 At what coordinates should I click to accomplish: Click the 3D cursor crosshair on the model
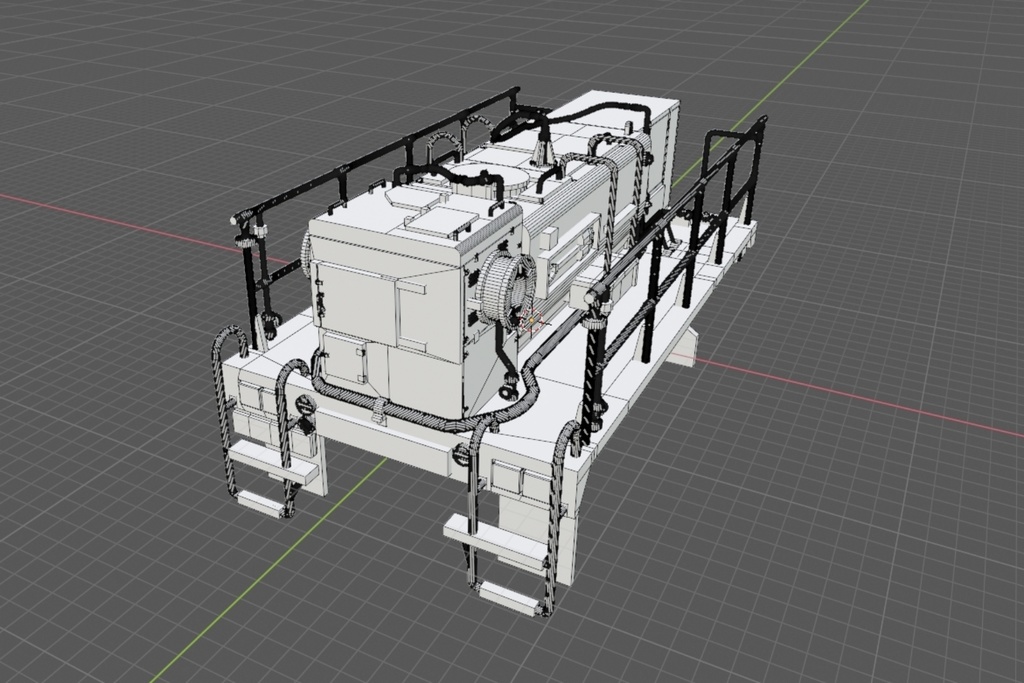(532, 321)
